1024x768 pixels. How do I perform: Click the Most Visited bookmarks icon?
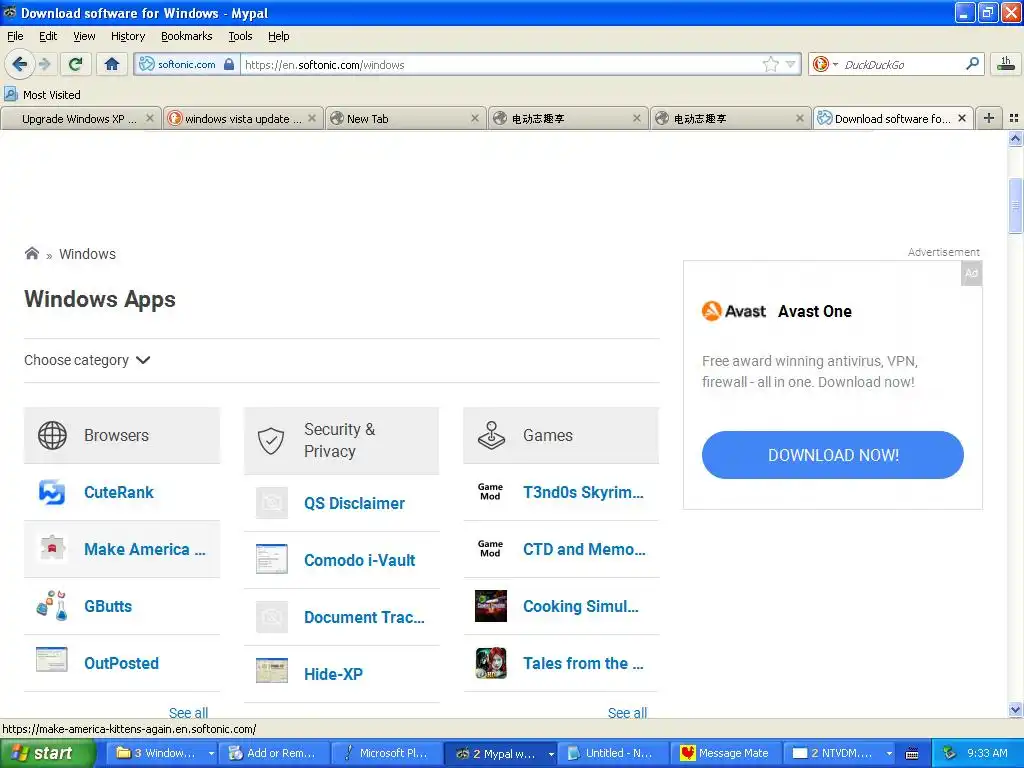click(11, 95)
